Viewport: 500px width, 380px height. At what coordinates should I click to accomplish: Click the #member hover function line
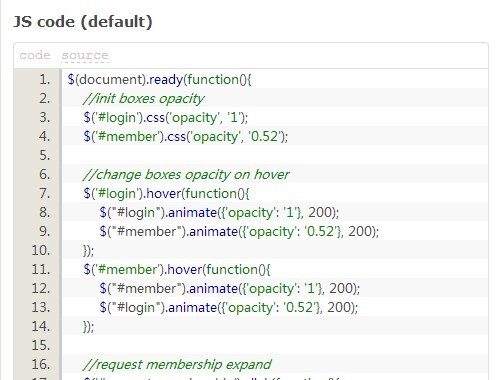tap(177, 270)
